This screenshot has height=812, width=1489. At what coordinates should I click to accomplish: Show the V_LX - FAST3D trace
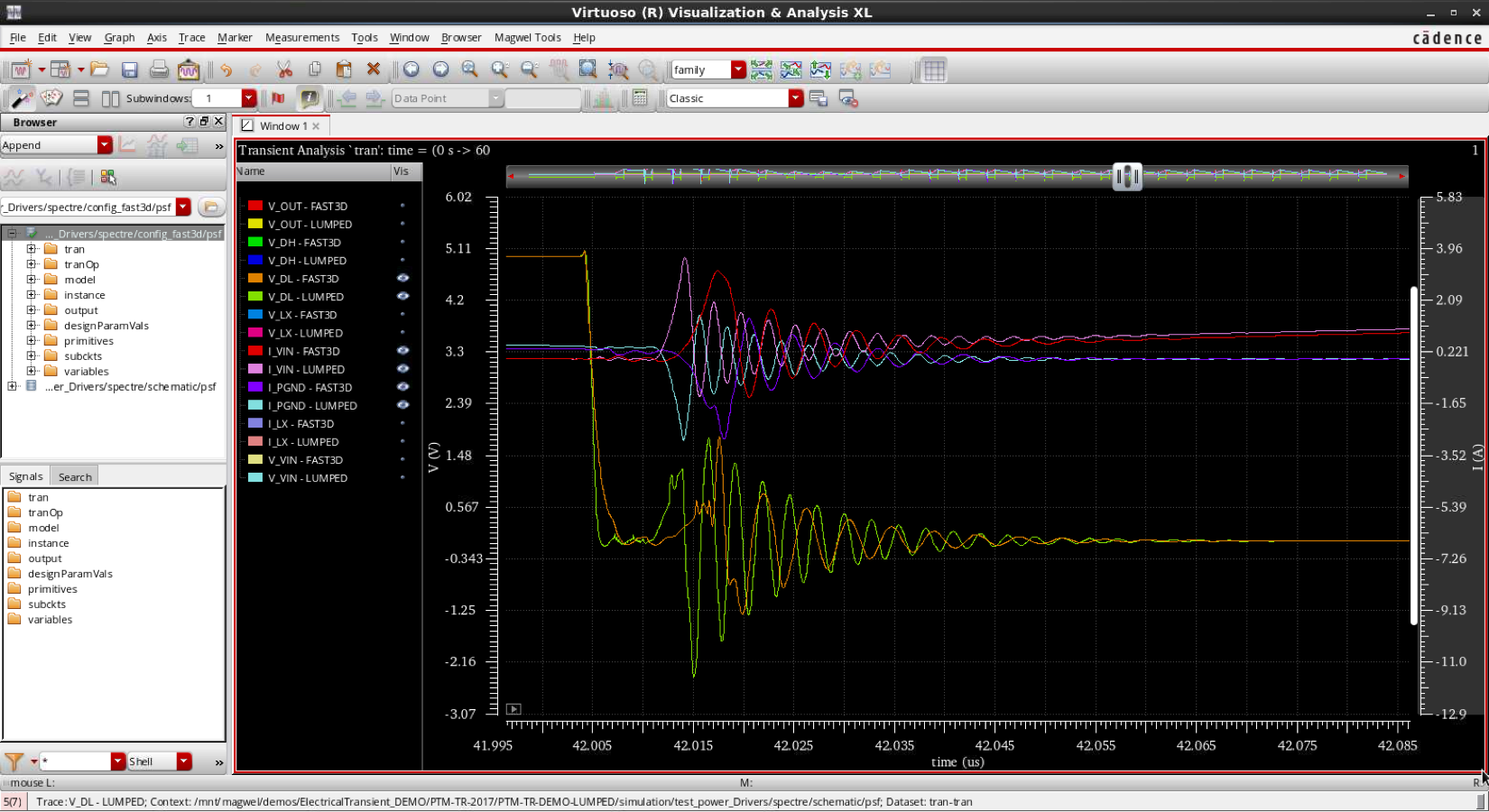coord(402,314)
